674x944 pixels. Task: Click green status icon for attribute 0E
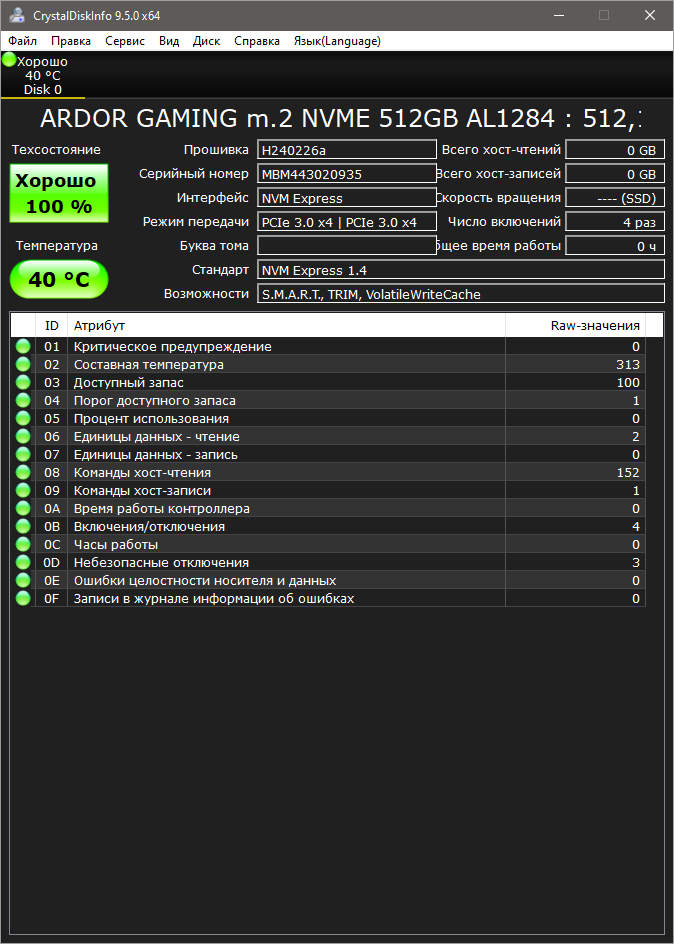coord(23,580)
